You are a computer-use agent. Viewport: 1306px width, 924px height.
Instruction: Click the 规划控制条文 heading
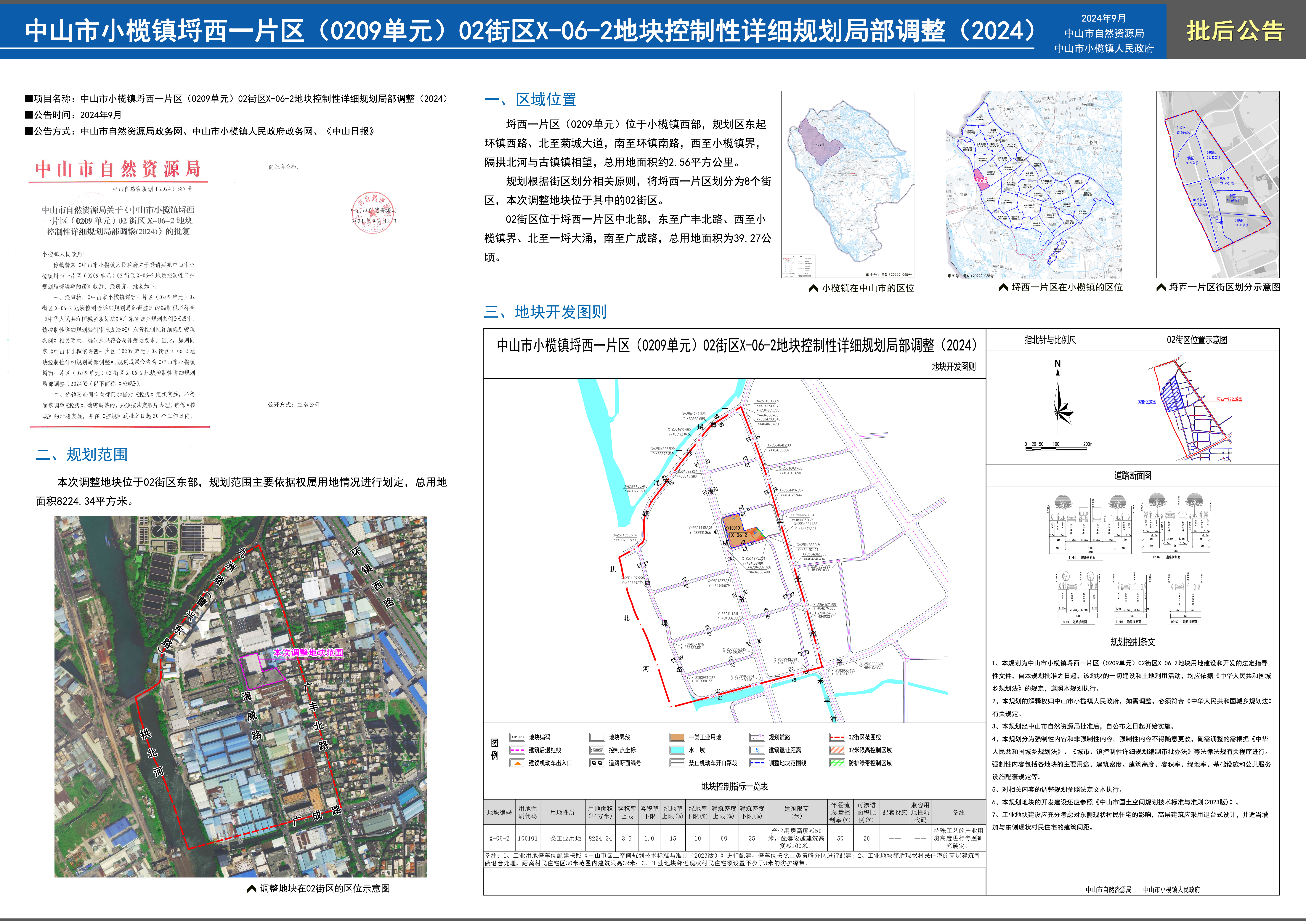click(x=1132, y=642)
